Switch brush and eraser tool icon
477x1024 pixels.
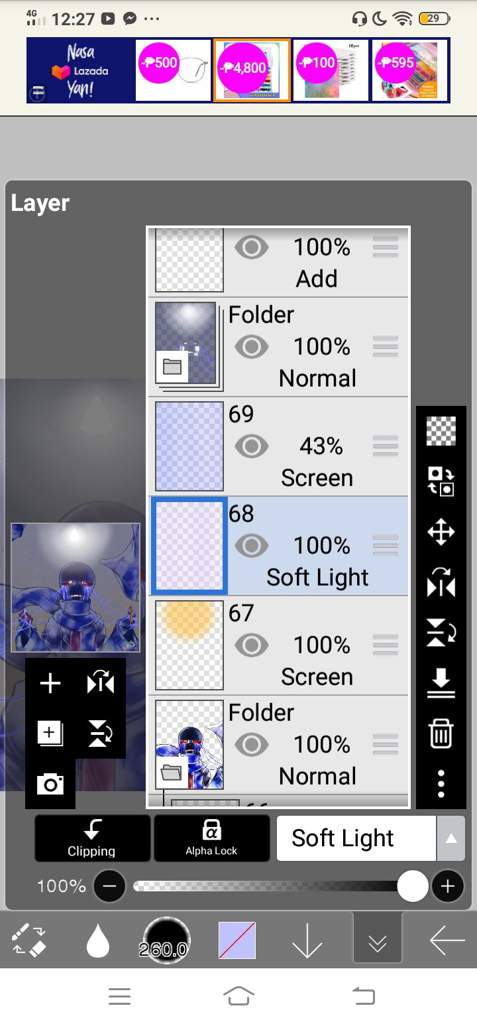[29, 940]
